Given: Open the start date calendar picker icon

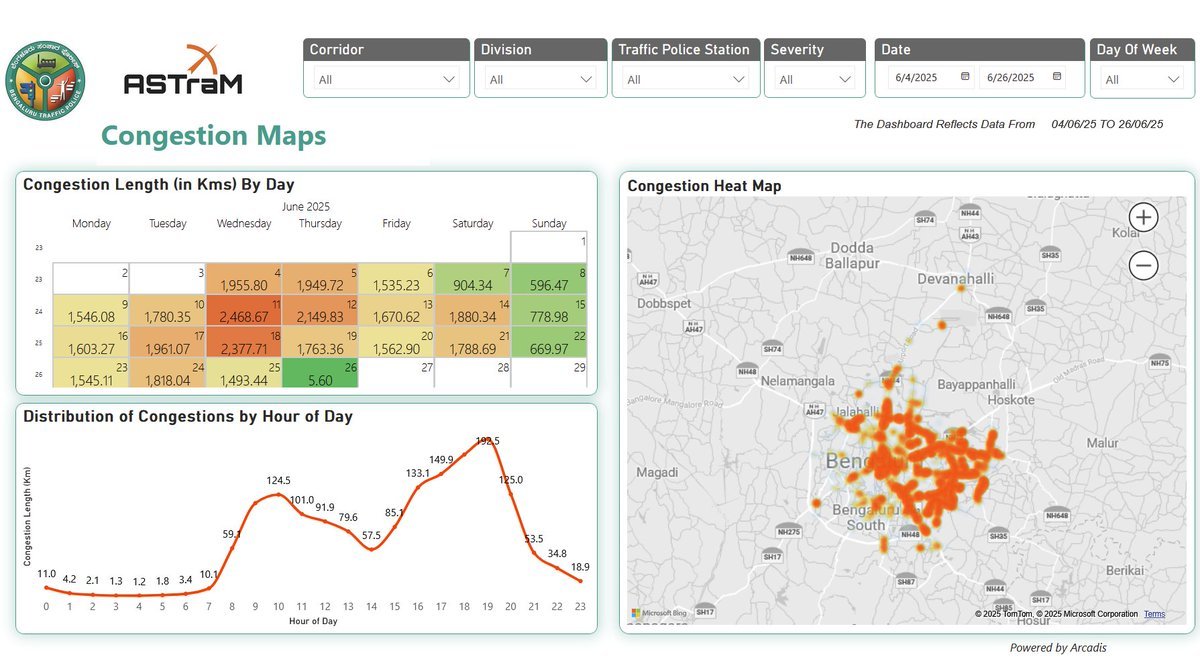Looking at the screenshot, I should 965,77.
